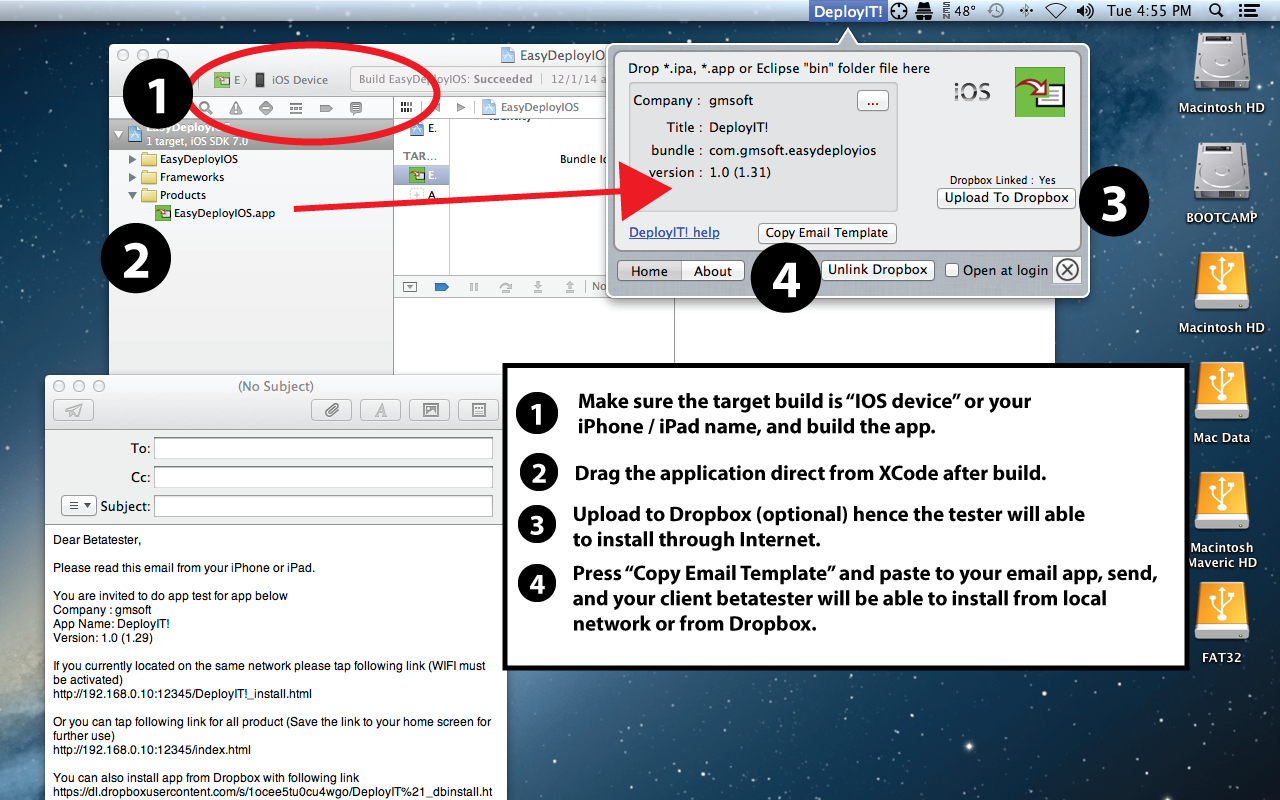Open Spotlight search in the menu bar
Image resolution: width=1280 pixels, height=800 pixels.
pos(1216,11)
